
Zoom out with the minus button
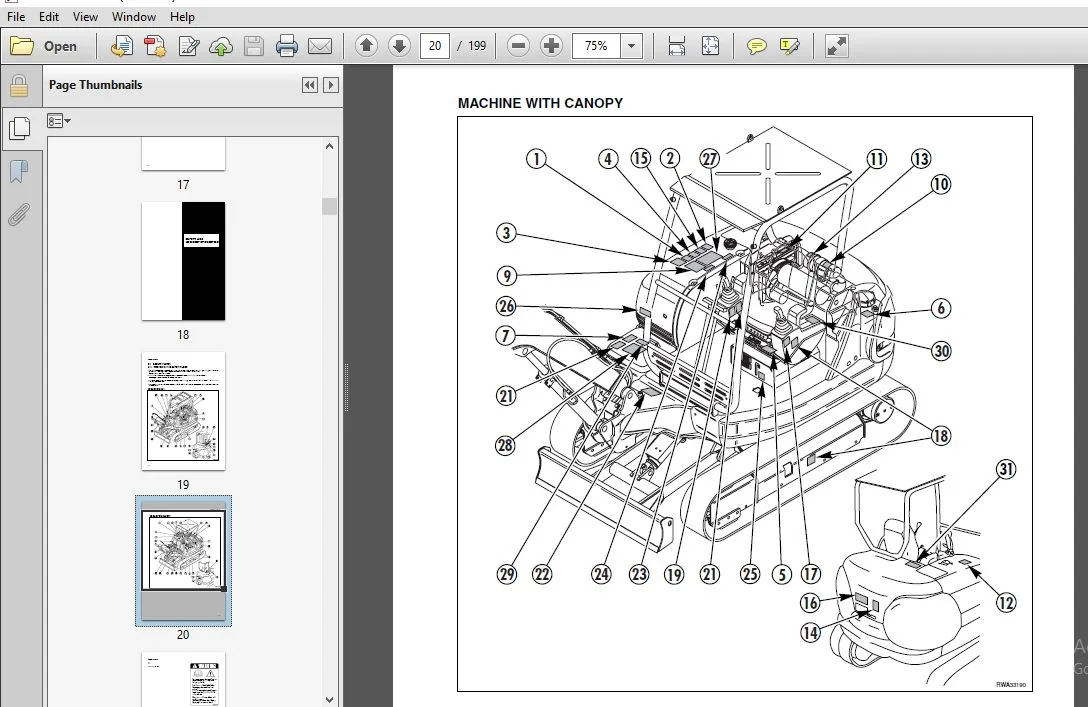click(x=518, y=46)
